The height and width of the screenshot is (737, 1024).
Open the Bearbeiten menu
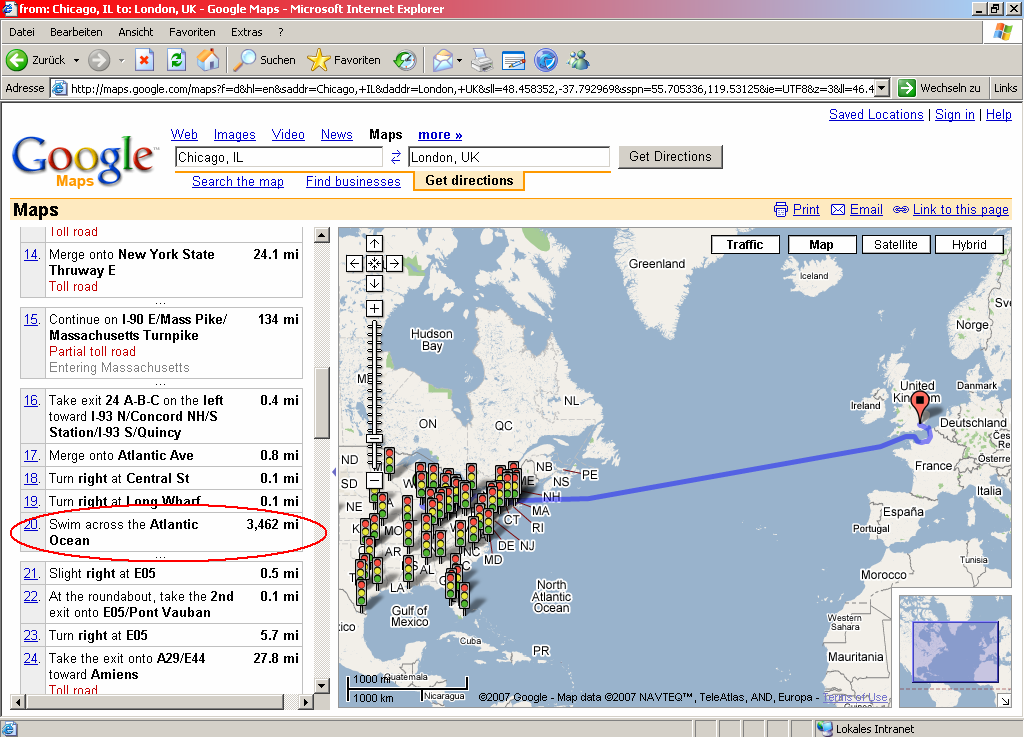pyautogui.click(x=76, y=32)
